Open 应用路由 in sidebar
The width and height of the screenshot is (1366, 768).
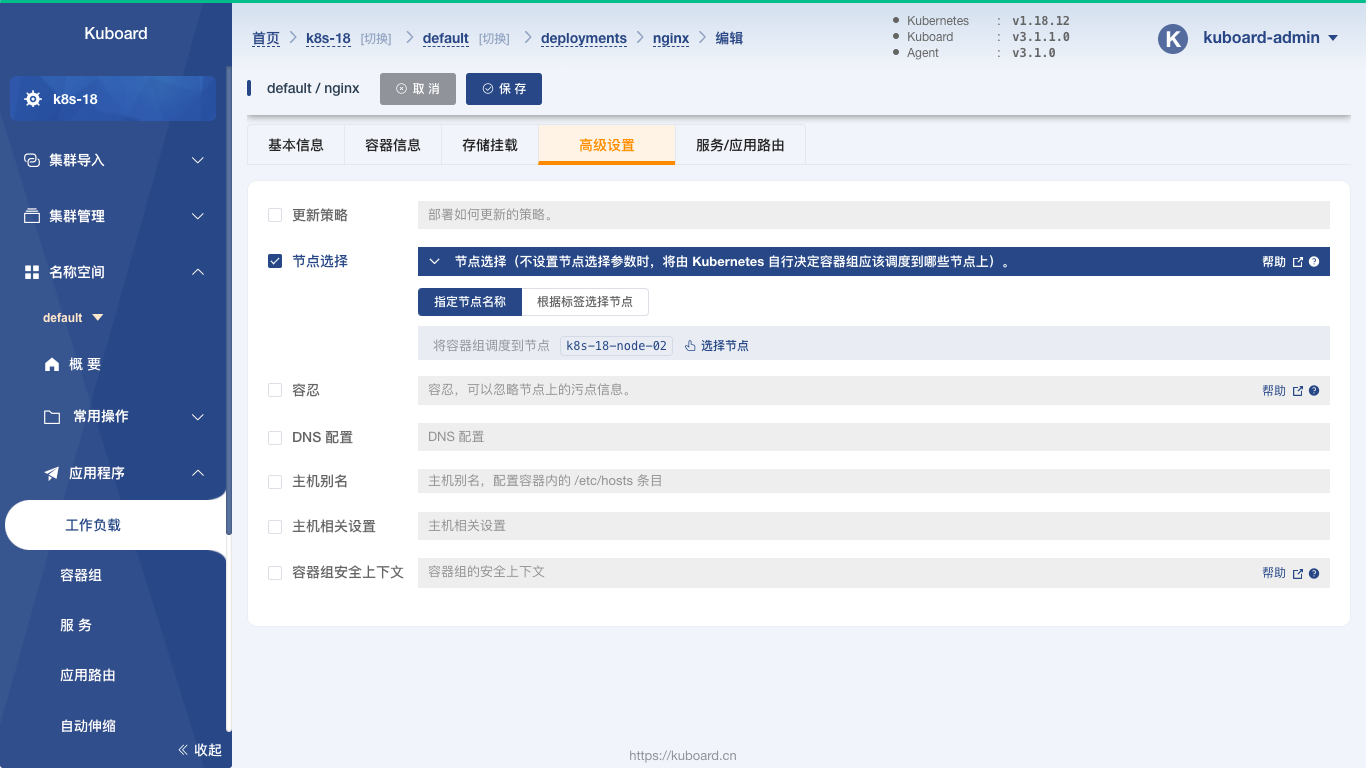click(x=88, y=676)
